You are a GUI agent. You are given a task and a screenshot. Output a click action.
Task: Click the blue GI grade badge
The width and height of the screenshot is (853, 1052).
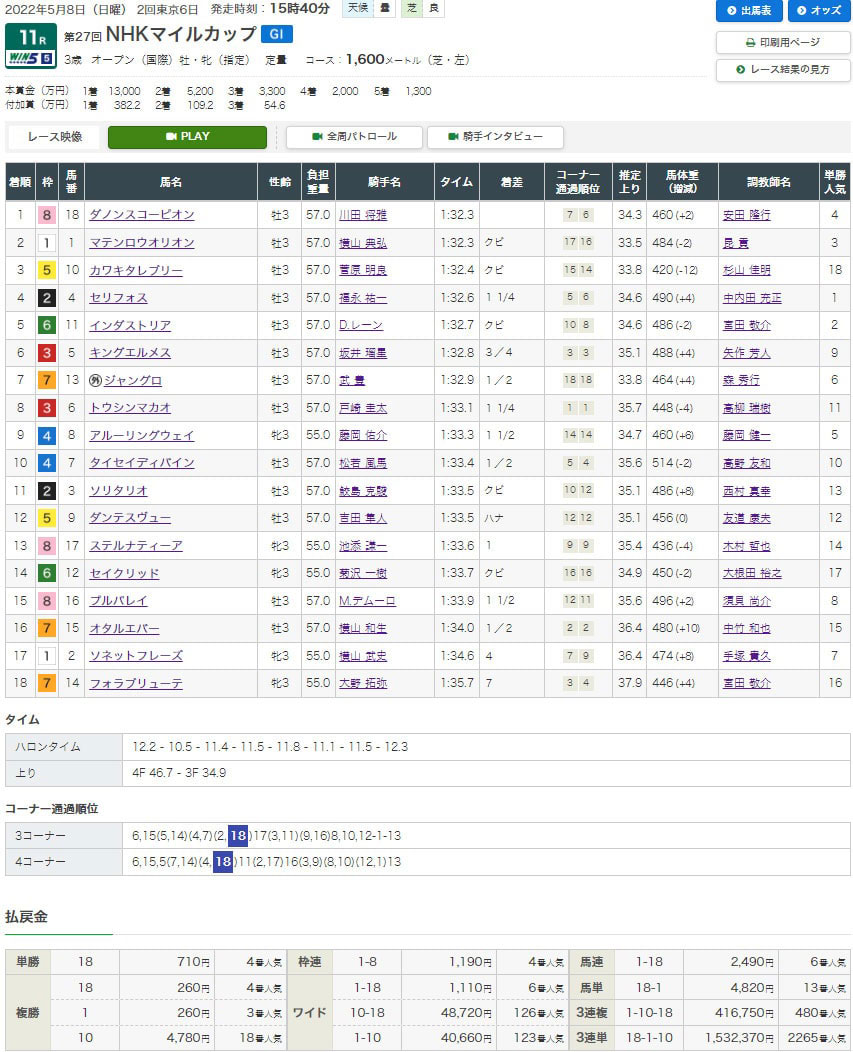click(276, 35)
